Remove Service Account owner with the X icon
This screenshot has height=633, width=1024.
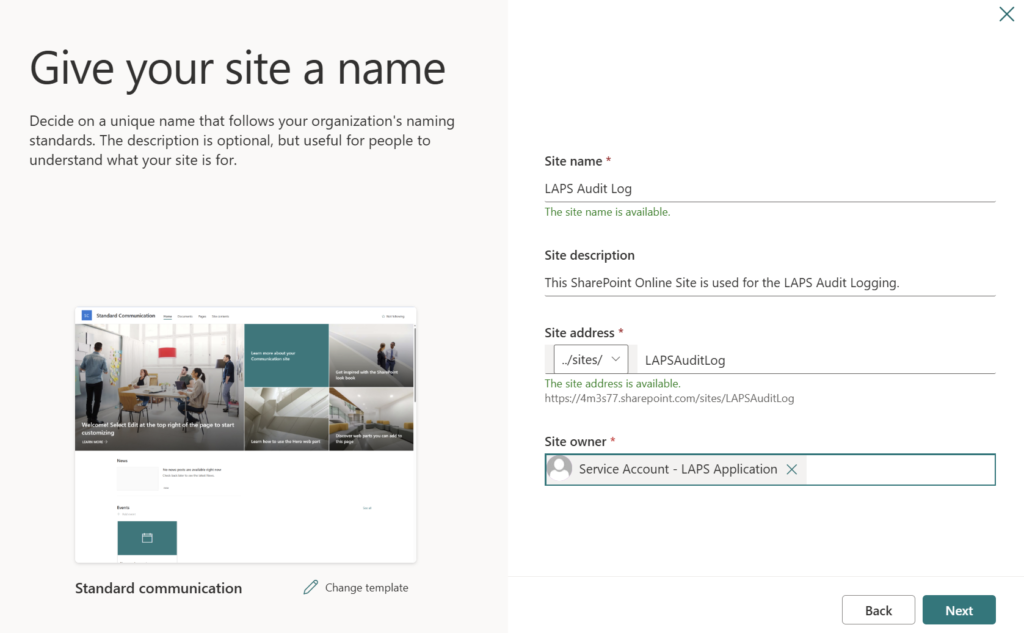tap(792, 469)
